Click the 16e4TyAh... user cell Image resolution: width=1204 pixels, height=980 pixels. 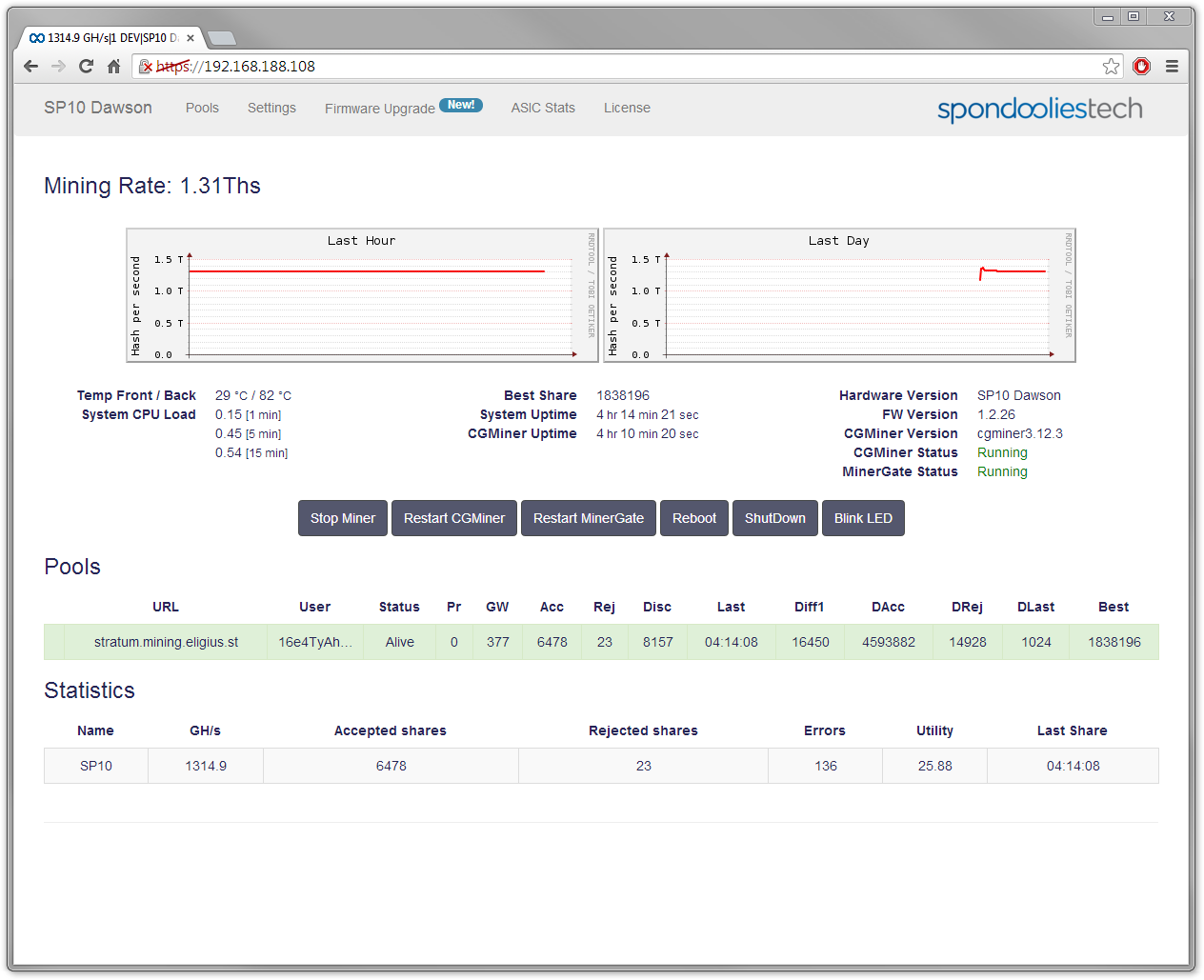[x=315, y=642]
